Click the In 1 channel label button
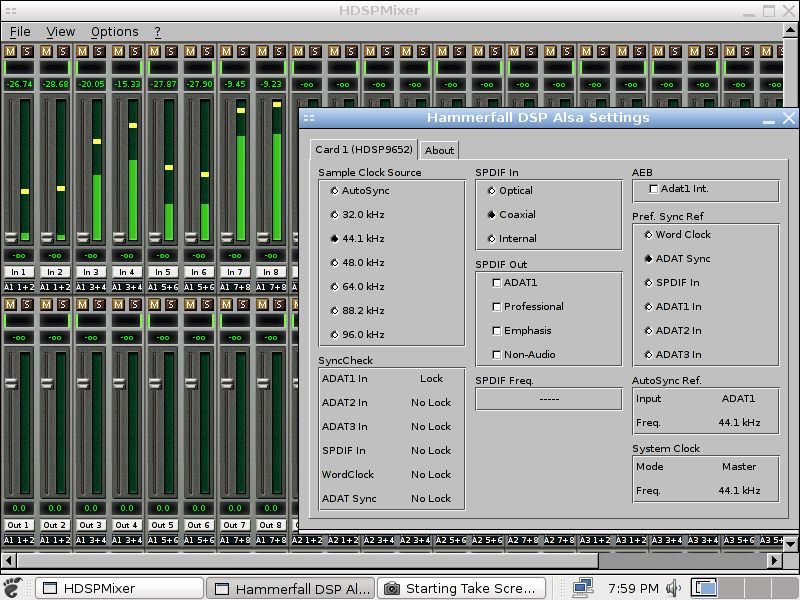The width and height of the screenshot is (800, 600). pyautogui.click(x=18, y=272)
